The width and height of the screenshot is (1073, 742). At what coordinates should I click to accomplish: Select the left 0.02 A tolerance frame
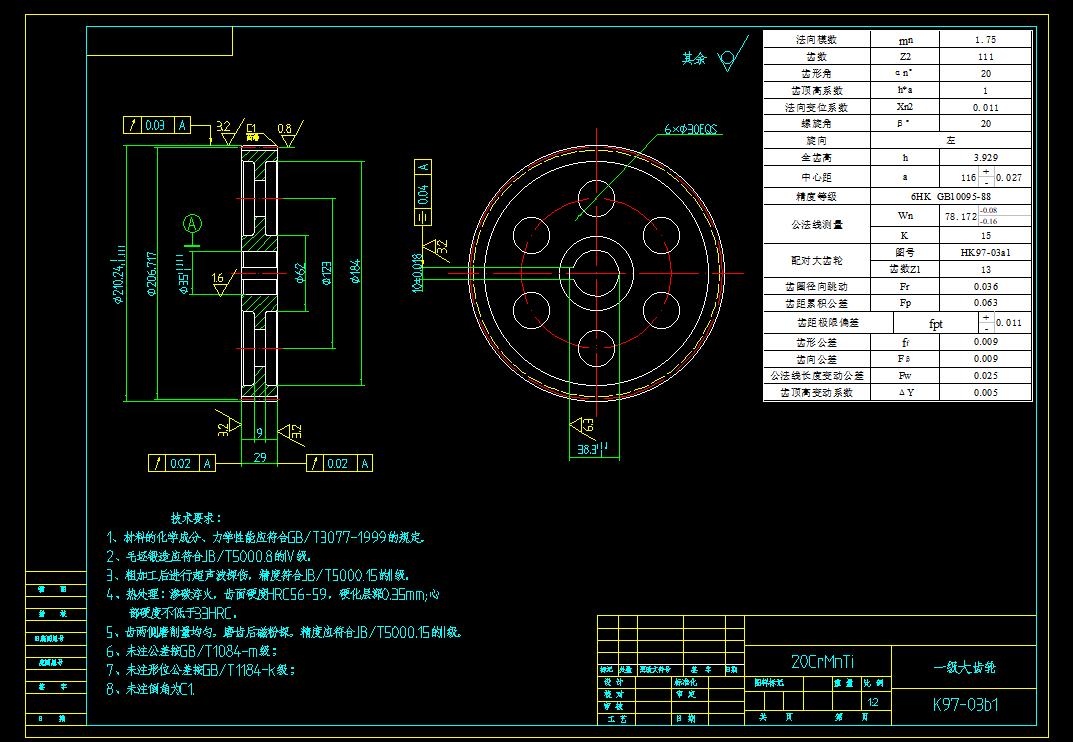[180, 463]
